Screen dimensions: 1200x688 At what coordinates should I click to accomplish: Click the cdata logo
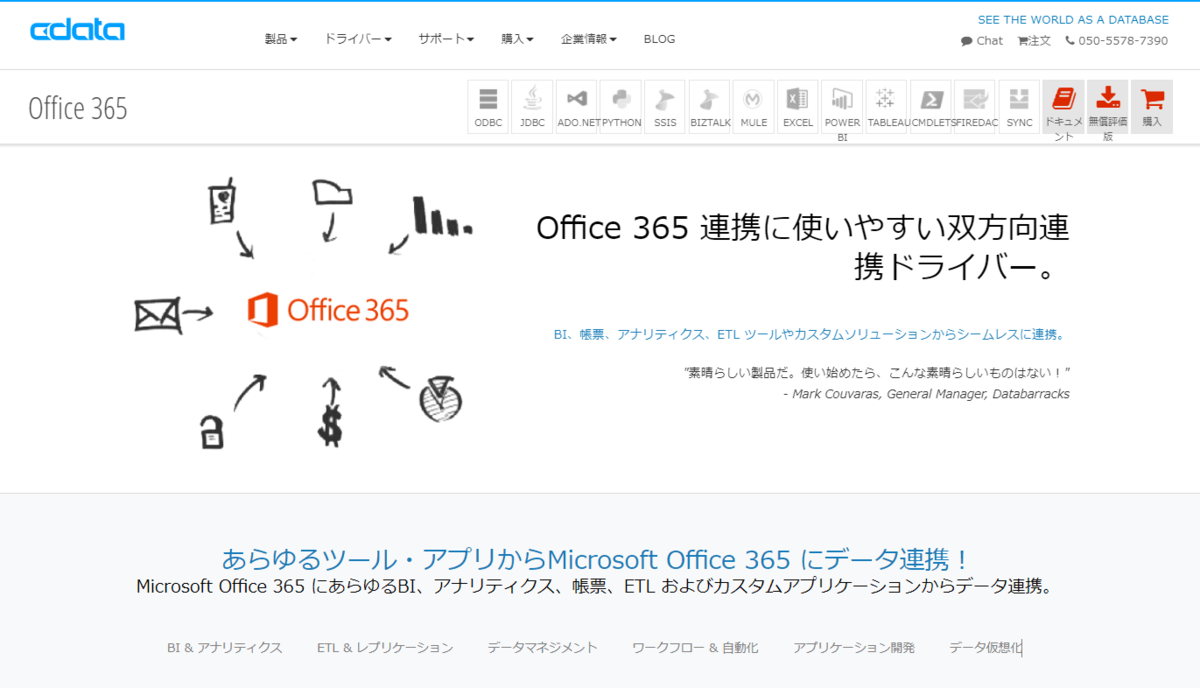(77, 30)
